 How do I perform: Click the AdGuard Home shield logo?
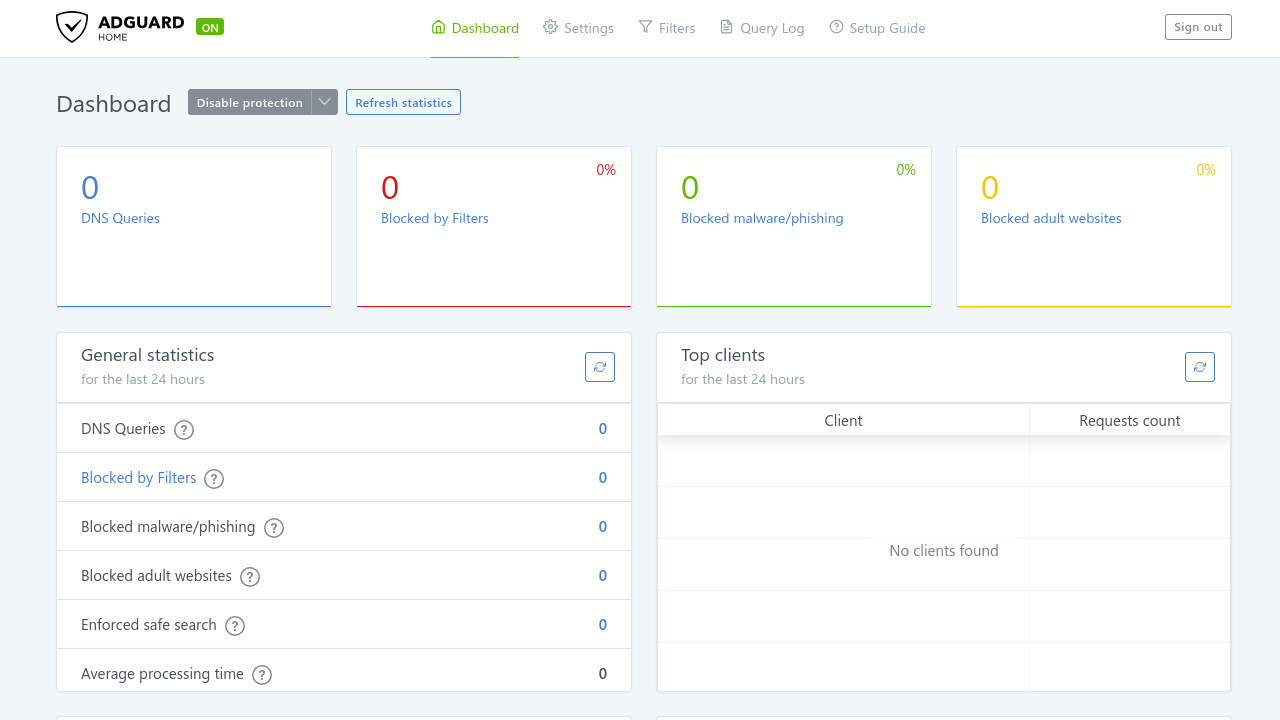72,27
